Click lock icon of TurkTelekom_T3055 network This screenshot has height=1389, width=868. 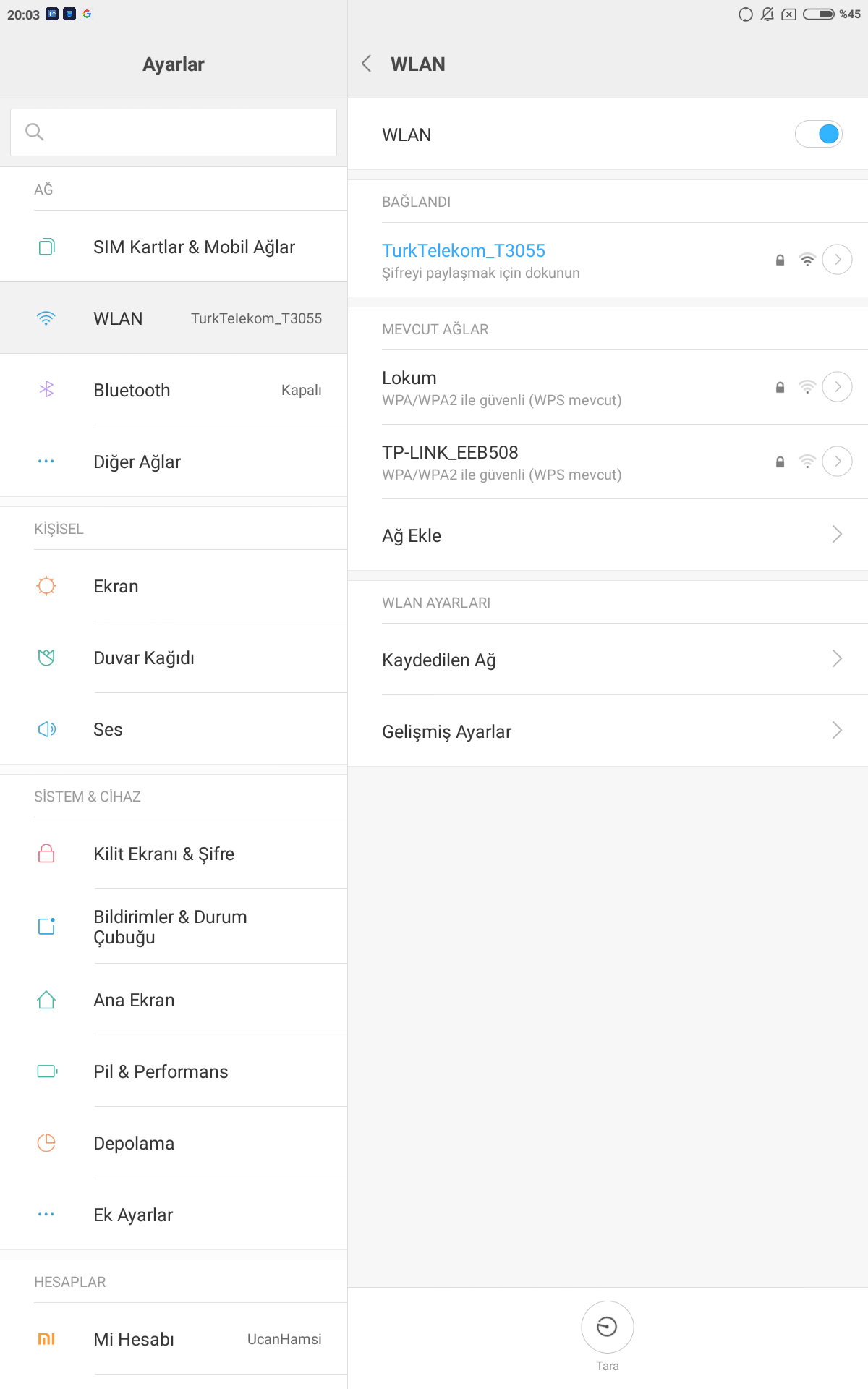tap(780, 260)
